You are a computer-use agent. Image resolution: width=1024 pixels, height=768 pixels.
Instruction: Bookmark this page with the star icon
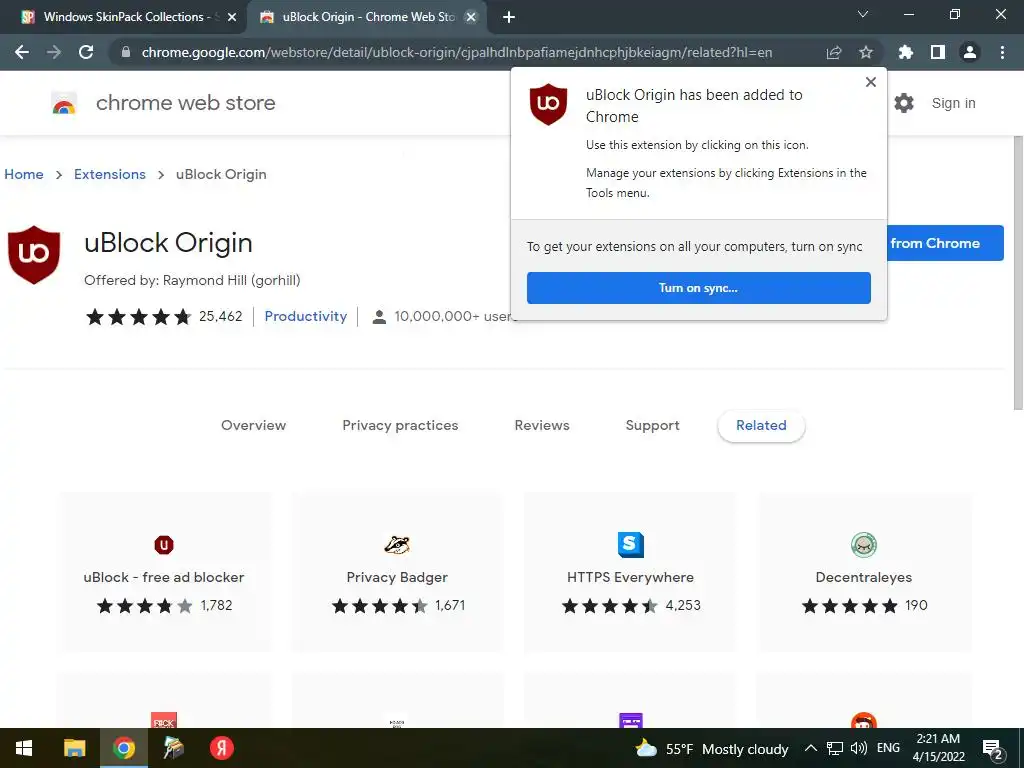tap(866, 52)
